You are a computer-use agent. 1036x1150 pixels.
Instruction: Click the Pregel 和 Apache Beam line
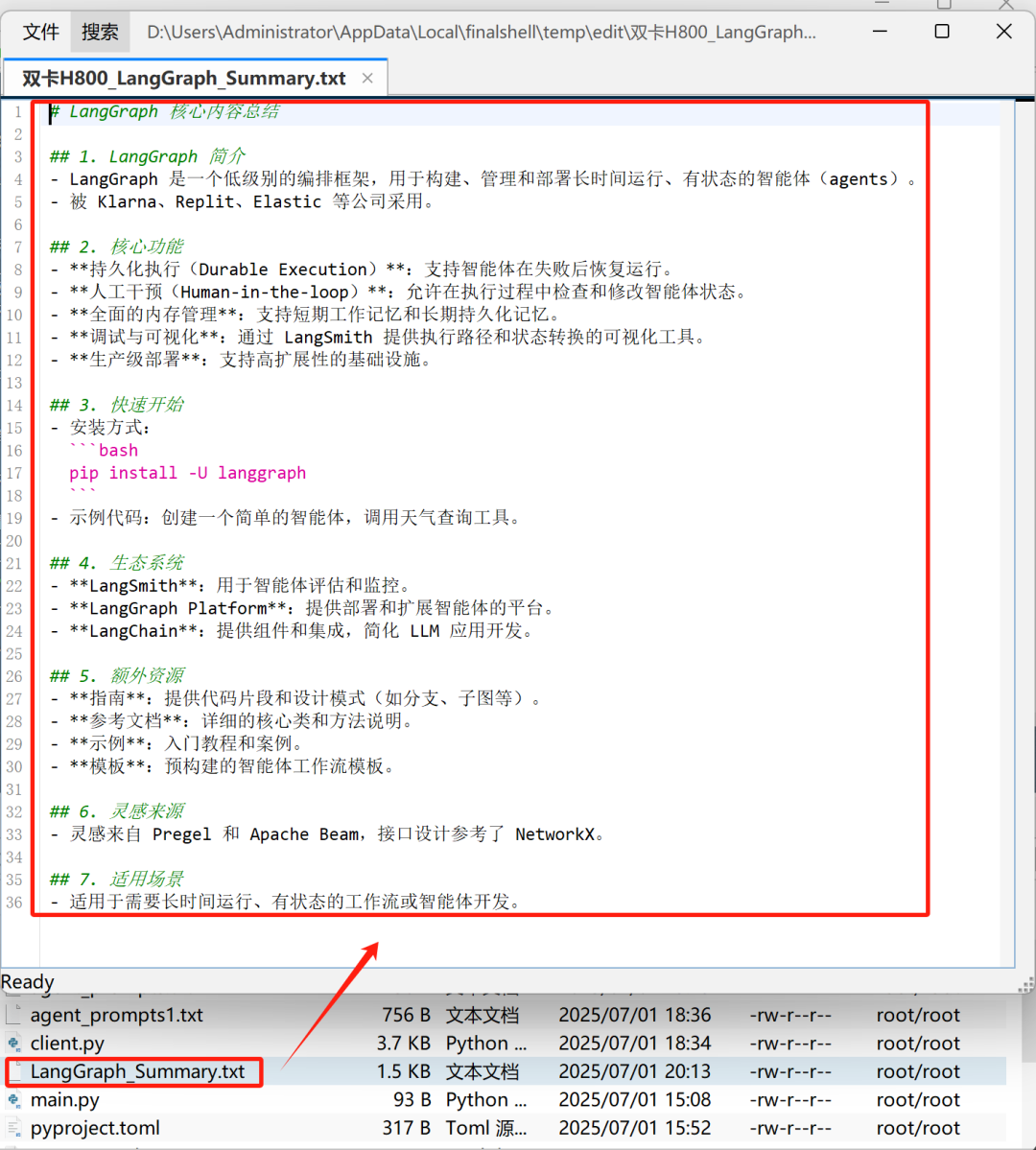click(x=328, y=833)
